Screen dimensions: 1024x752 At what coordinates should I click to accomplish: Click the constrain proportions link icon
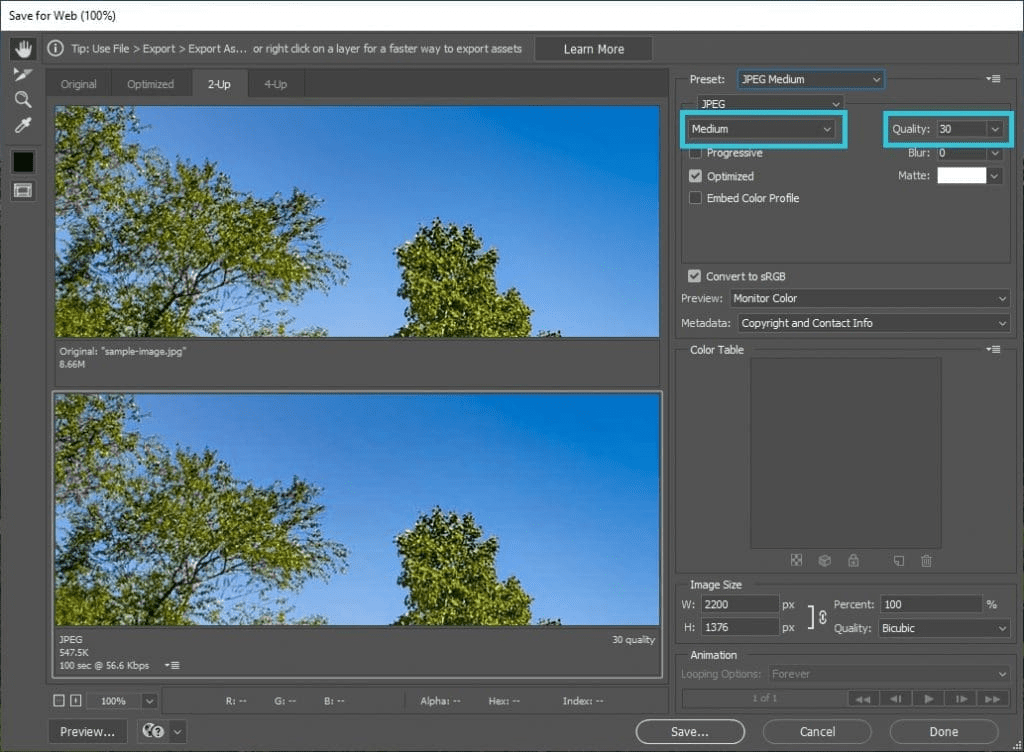(x=823, y=616)
